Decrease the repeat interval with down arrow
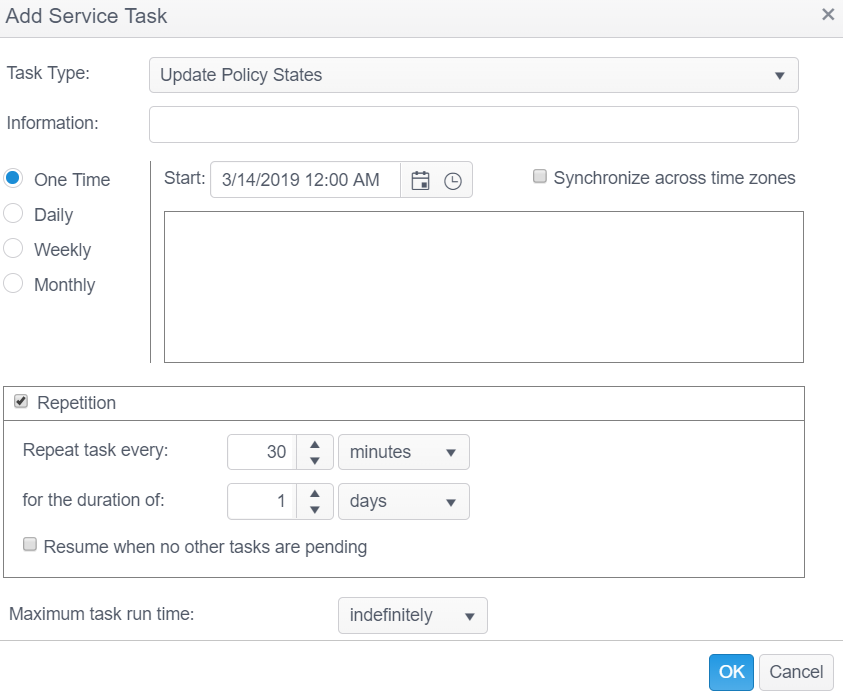Viewport: 843px width, 698px height. 315,461
